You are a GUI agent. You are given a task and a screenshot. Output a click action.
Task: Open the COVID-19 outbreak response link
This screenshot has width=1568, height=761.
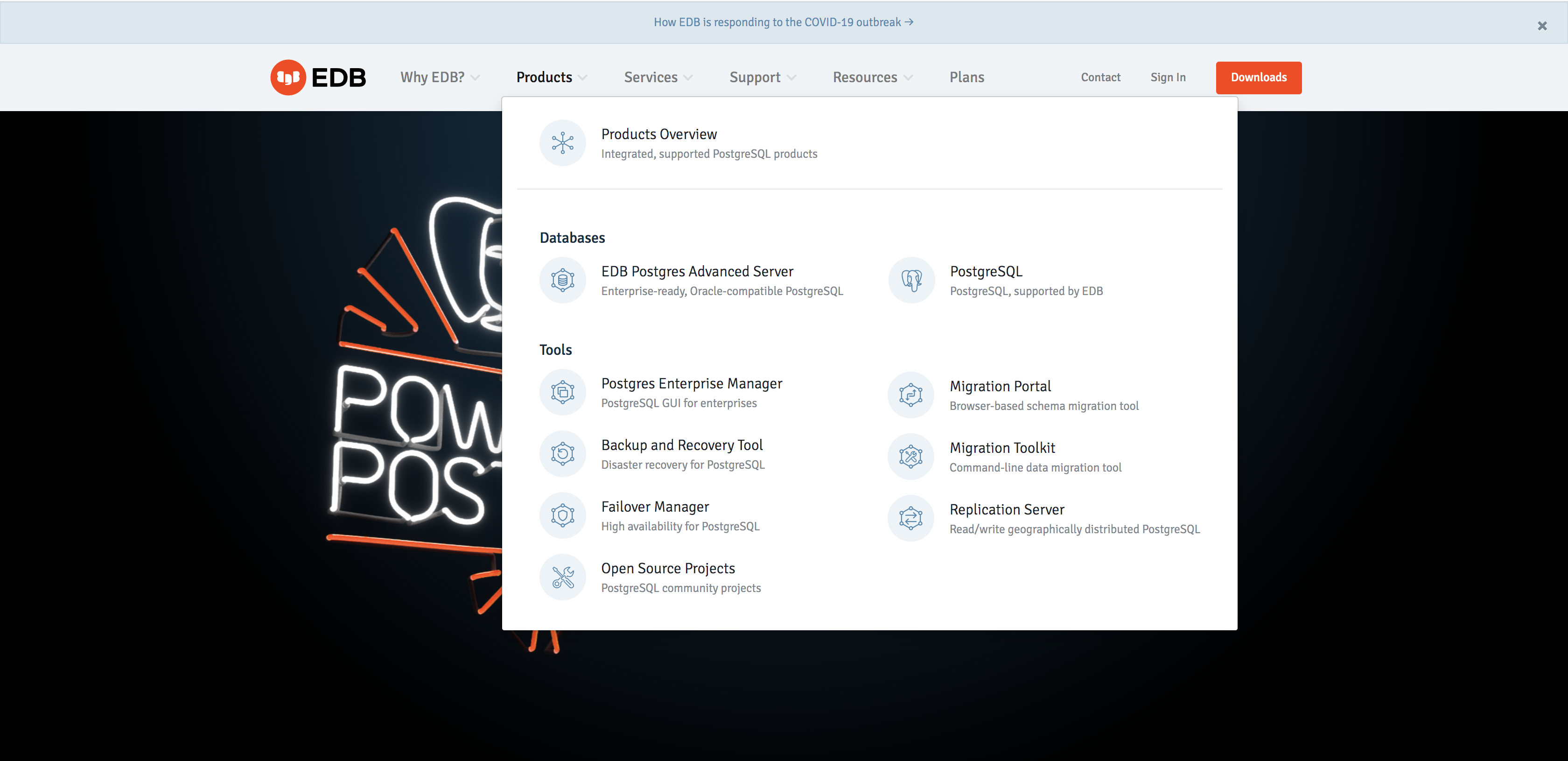[x=784, y=22]
